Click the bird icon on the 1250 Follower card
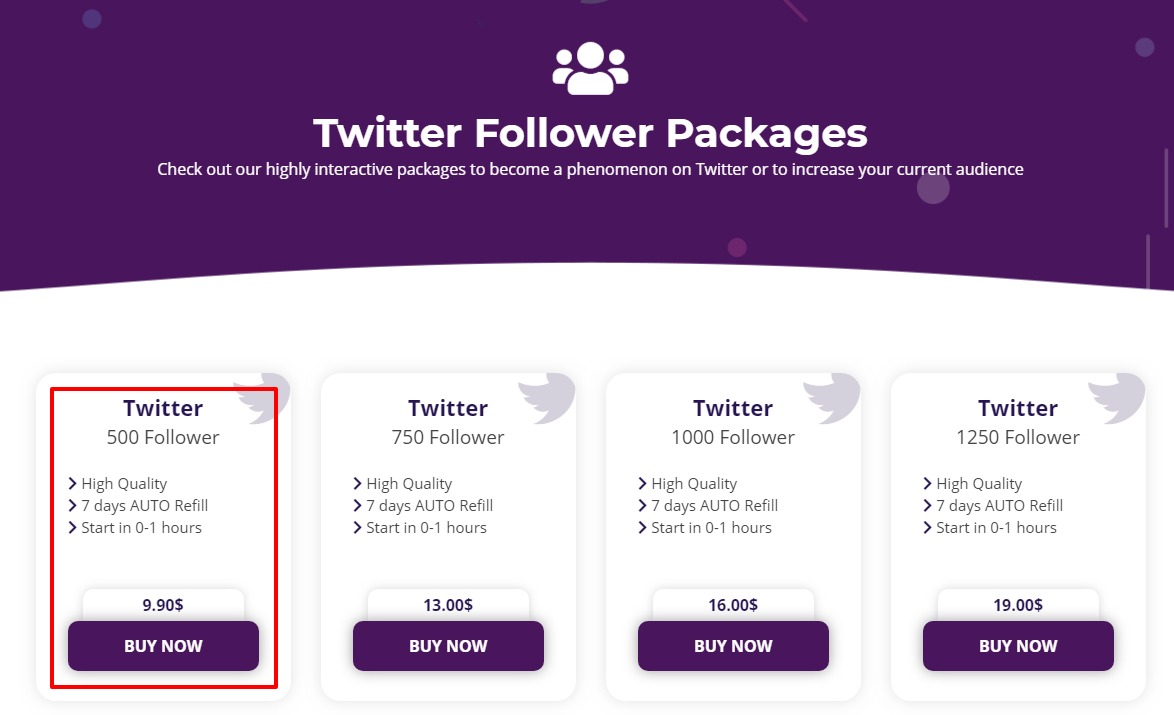Screen dimensions: 1174x715 tap(1116, 398)
